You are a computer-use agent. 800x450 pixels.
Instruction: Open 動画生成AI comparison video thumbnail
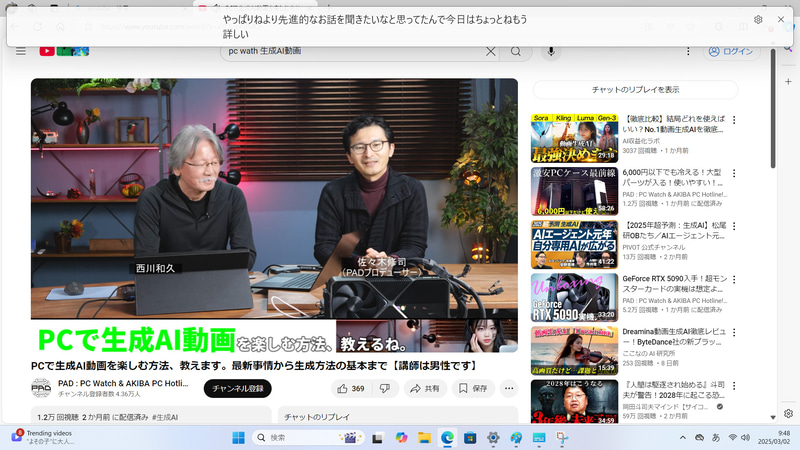click(574, 138)
